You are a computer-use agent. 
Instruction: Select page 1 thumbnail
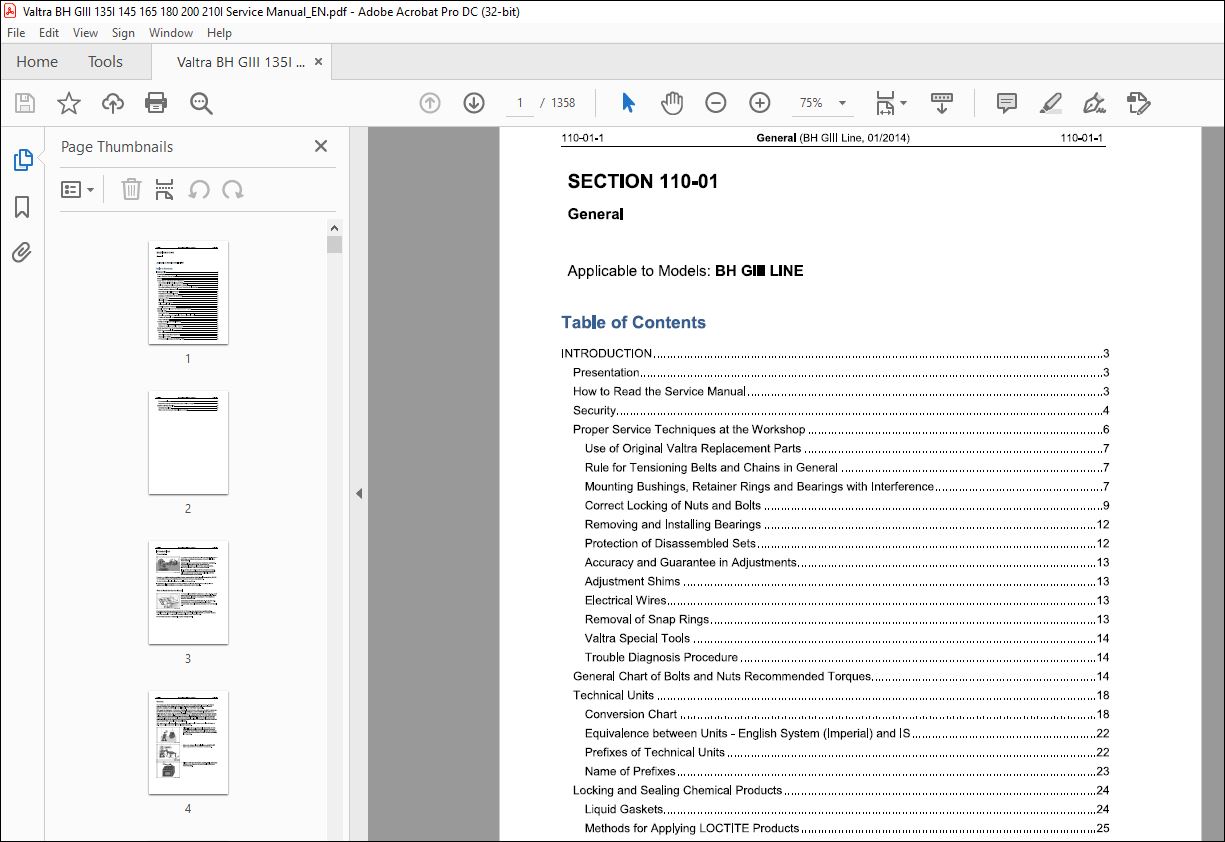(188, 293)
